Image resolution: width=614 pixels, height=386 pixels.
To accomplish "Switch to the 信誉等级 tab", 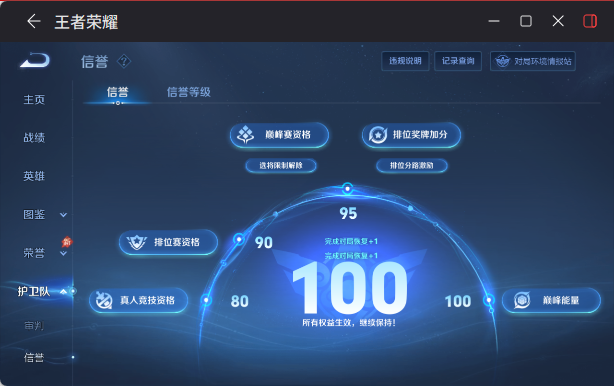I will coord(189,92).
